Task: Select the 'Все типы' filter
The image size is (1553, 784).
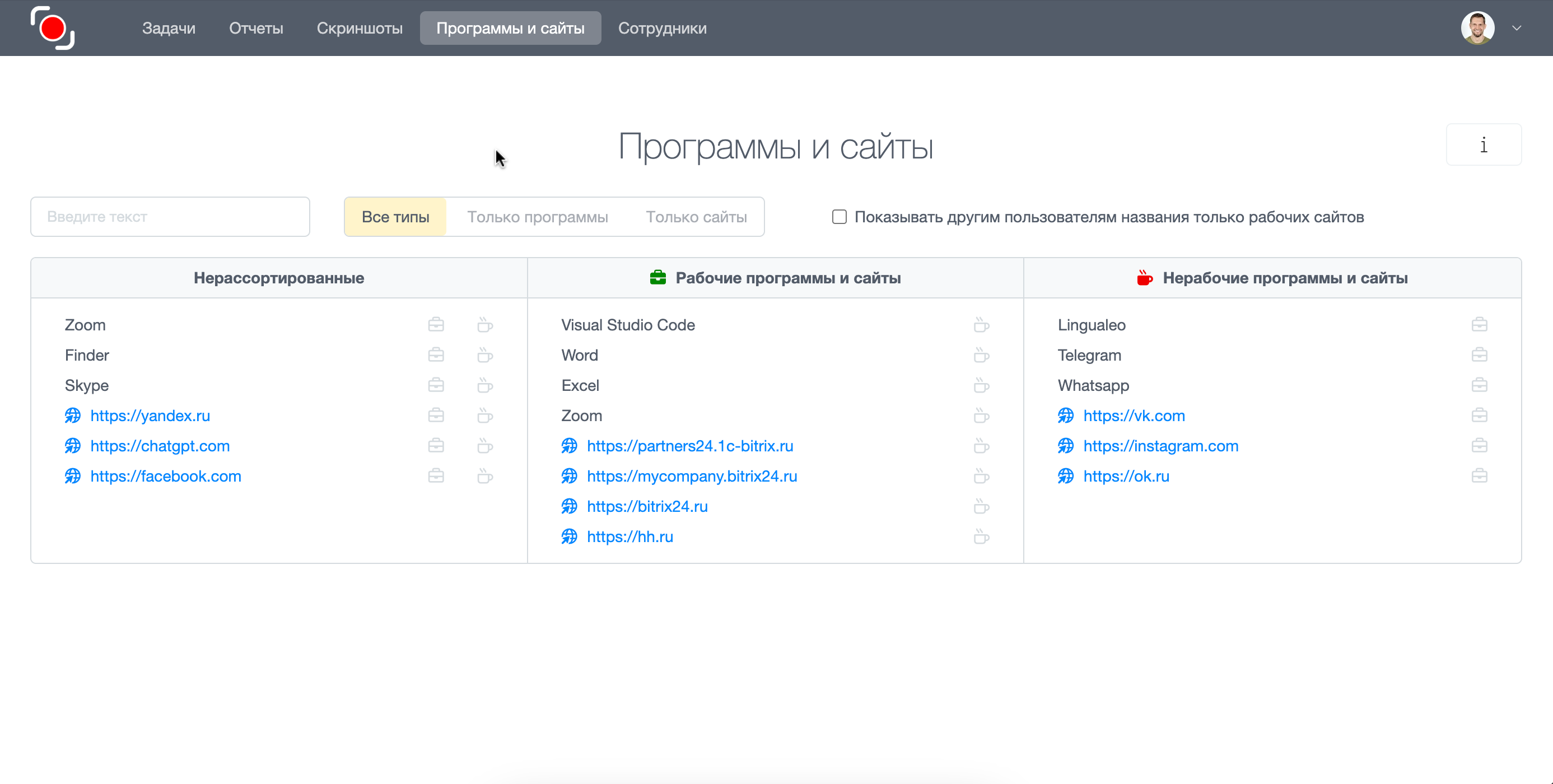Action: point(395,217)
